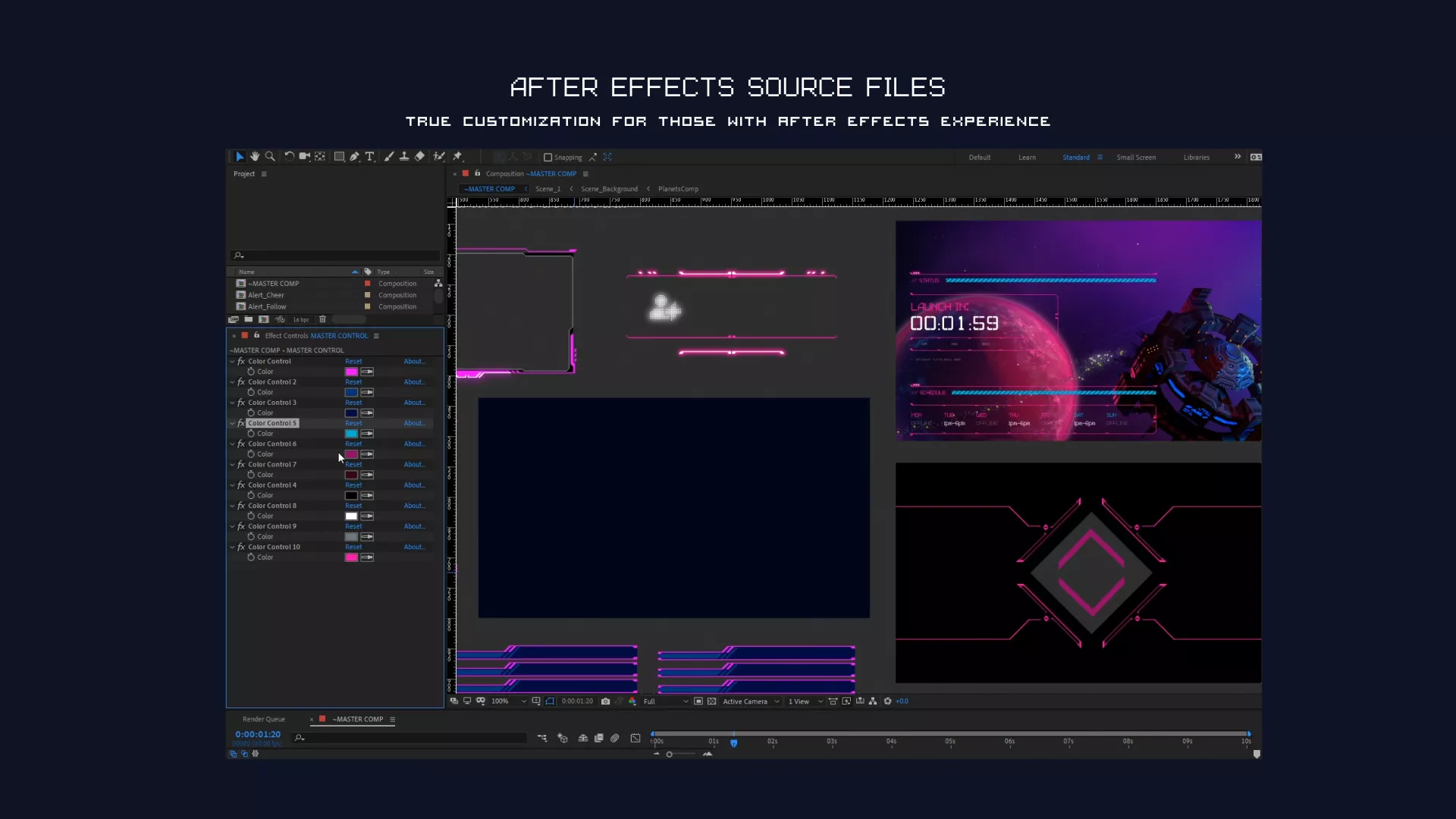This screenshot has width=1456, height=819.
Task: Switch to the Small Screen workspace
Action: (x=1136, y=158)
